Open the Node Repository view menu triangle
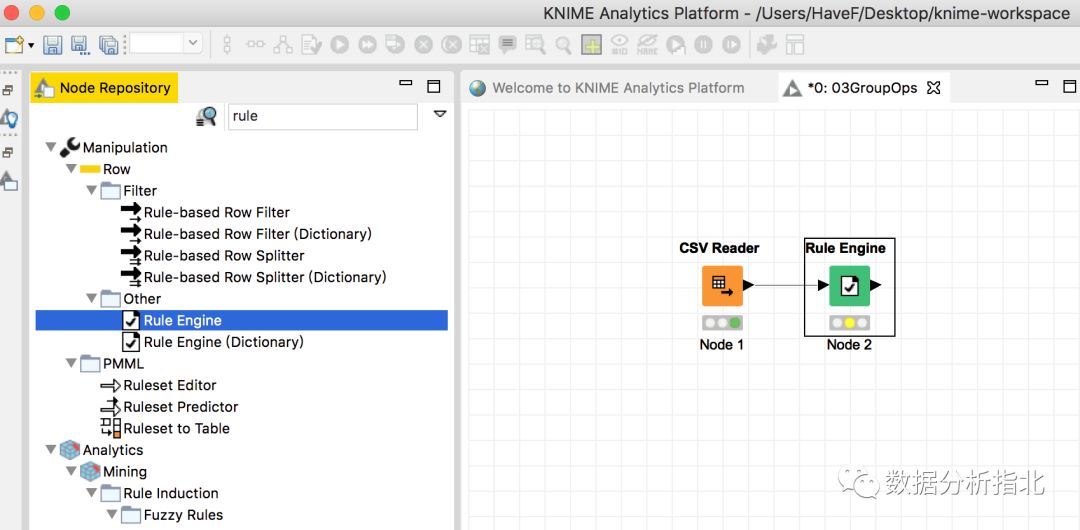 pos(440,114)
